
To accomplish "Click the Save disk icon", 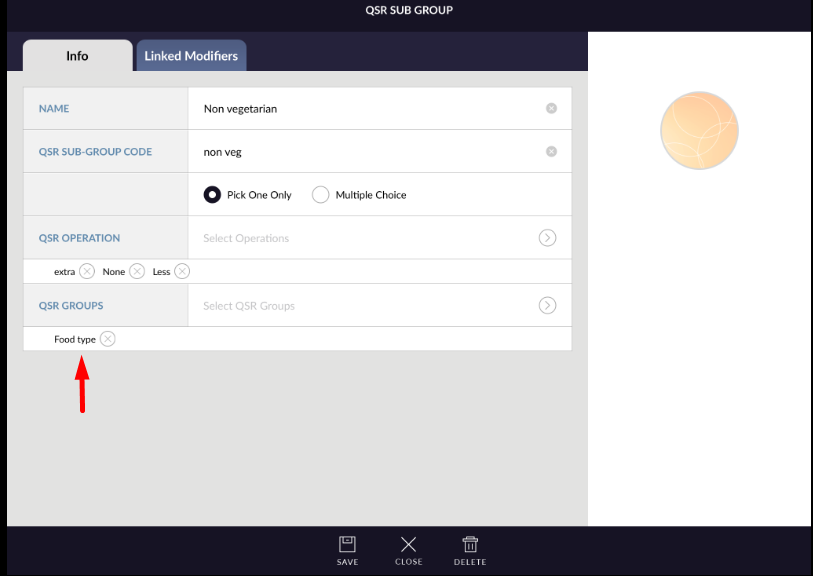I will [347, 545].
